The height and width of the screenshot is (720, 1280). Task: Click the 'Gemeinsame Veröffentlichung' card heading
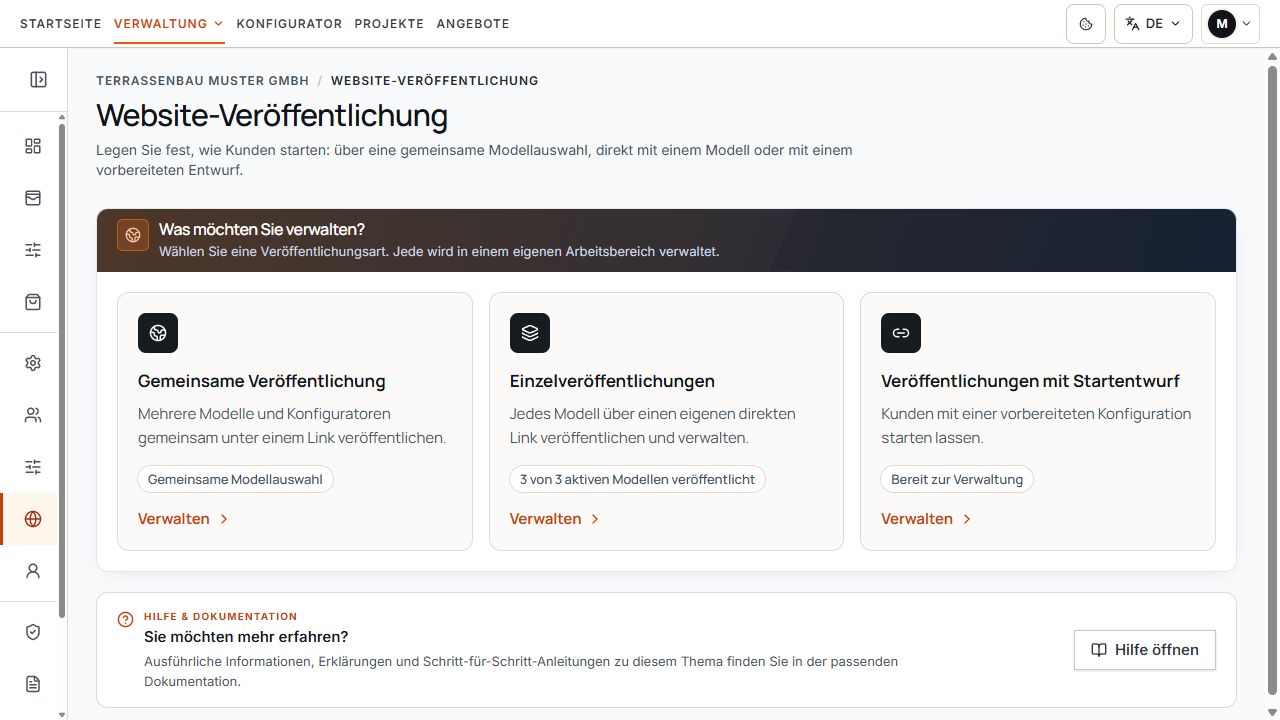coord(262,381)
